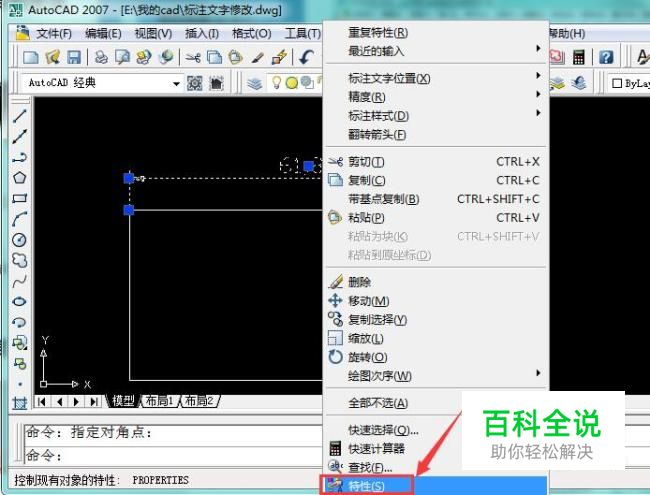Click the Publish icon
The width and height of the screenshot is (650, 495).
144,57
